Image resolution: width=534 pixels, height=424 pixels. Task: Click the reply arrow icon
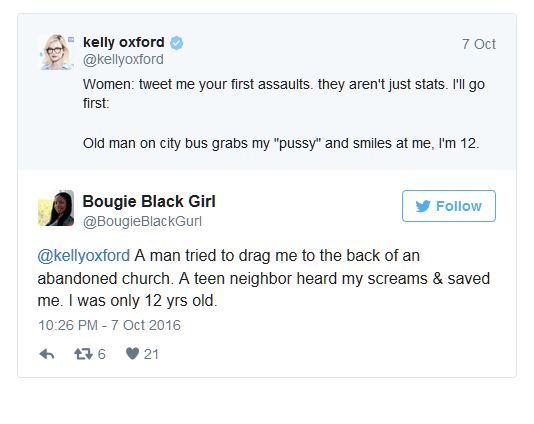(47, 354)
